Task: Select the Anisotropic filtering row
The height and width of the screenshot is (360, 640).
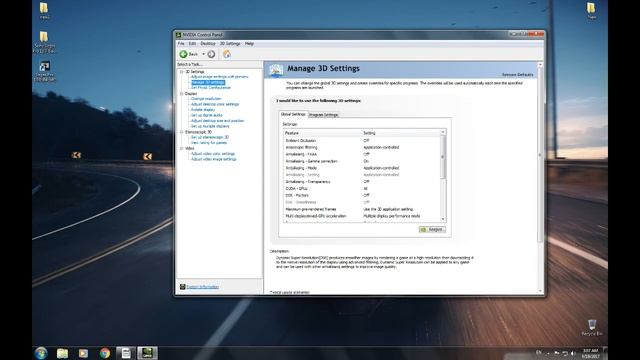Action: 362,148
